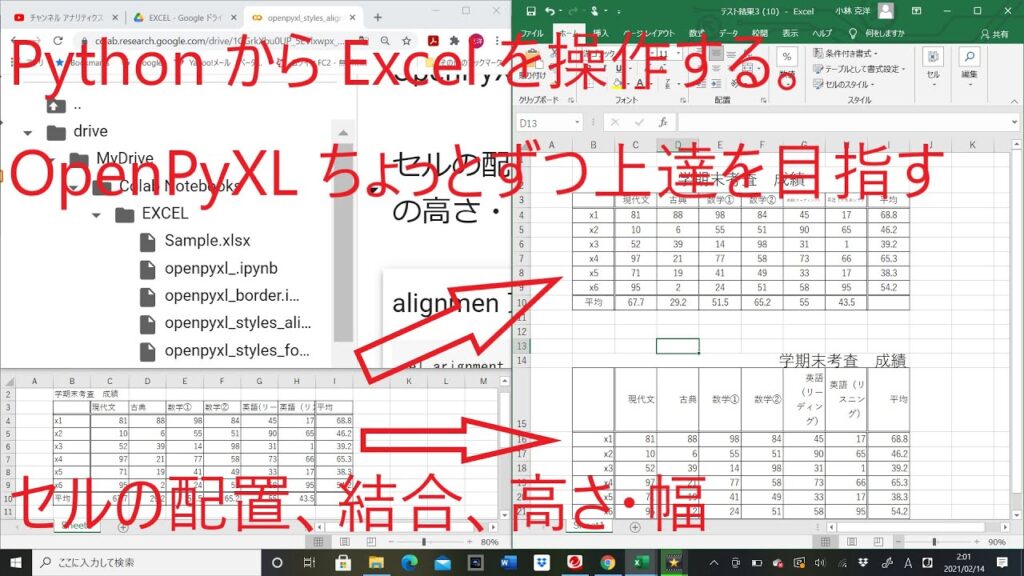Click Undo in Excel quick access toolbar

549,11
